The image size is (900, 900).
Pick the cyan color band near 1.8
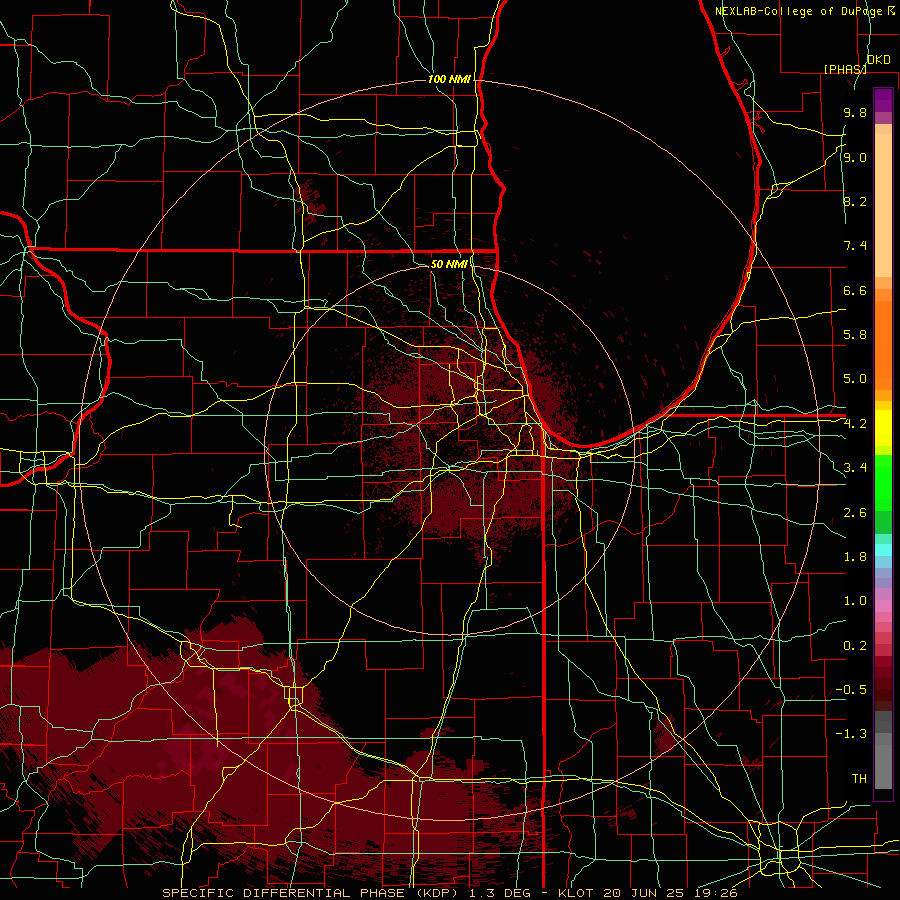tap(883, 550)
